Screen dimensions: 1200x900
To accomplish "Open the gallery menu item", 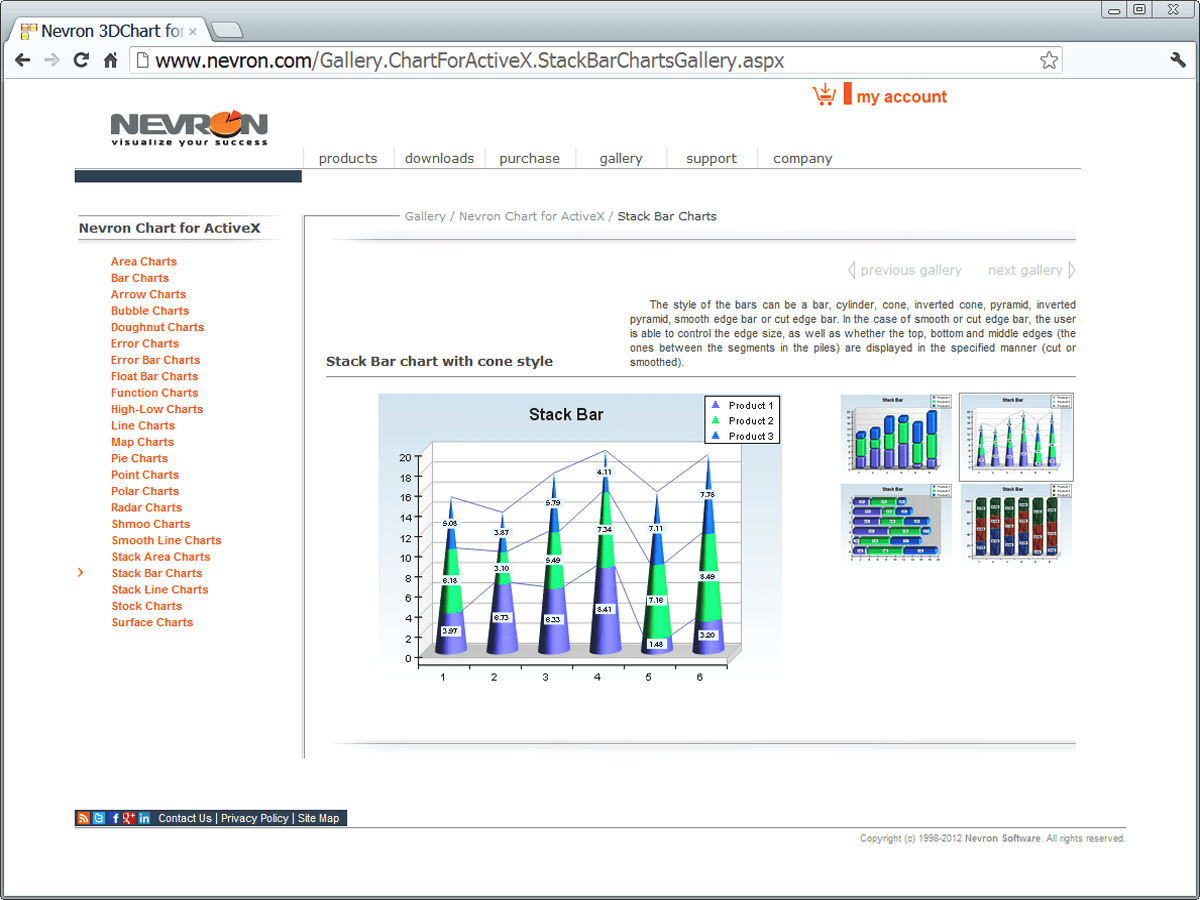I will 620,158.
